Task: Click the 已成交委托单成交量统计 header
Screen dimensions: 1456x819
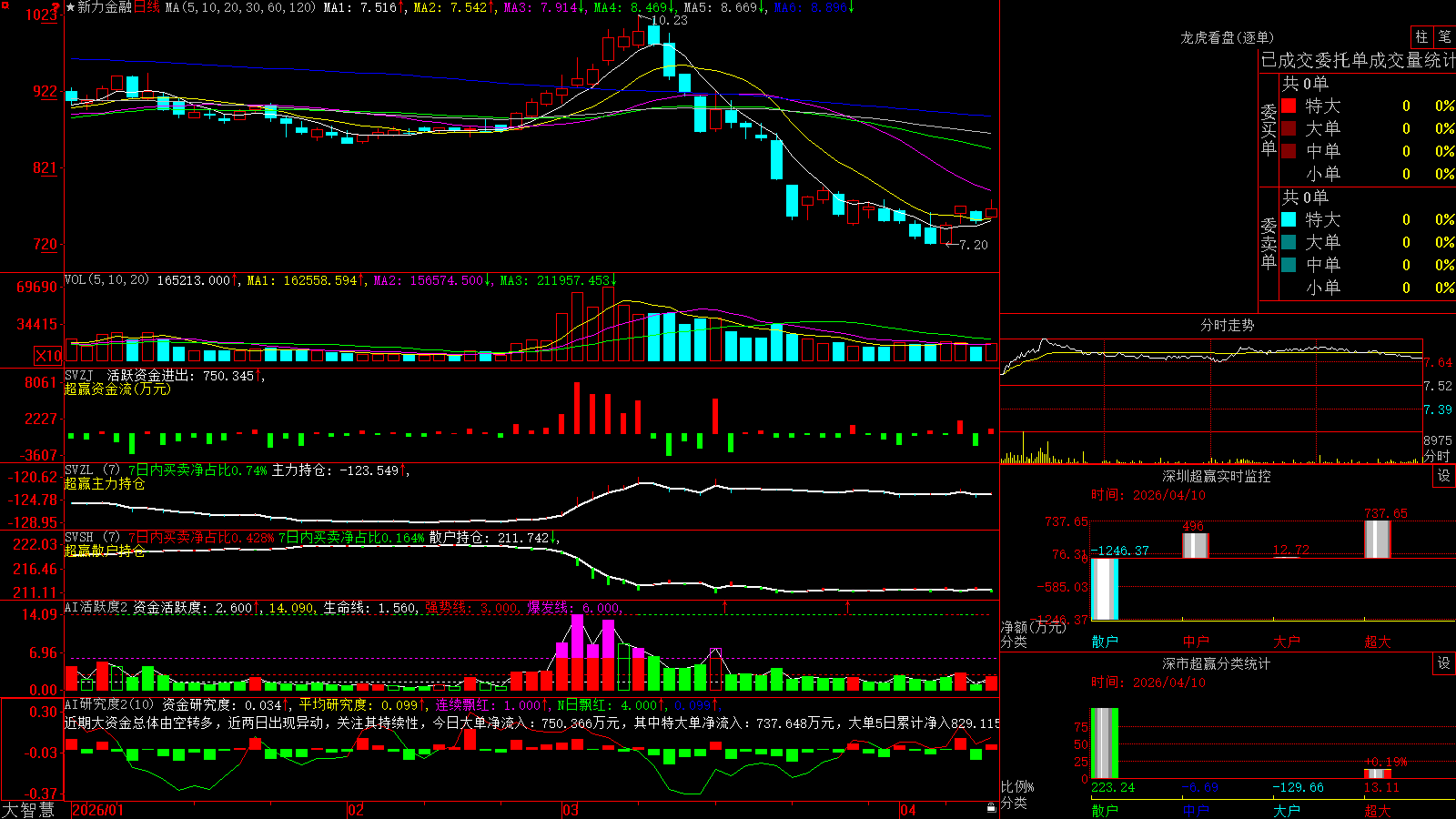Action: coord(1358,60)
